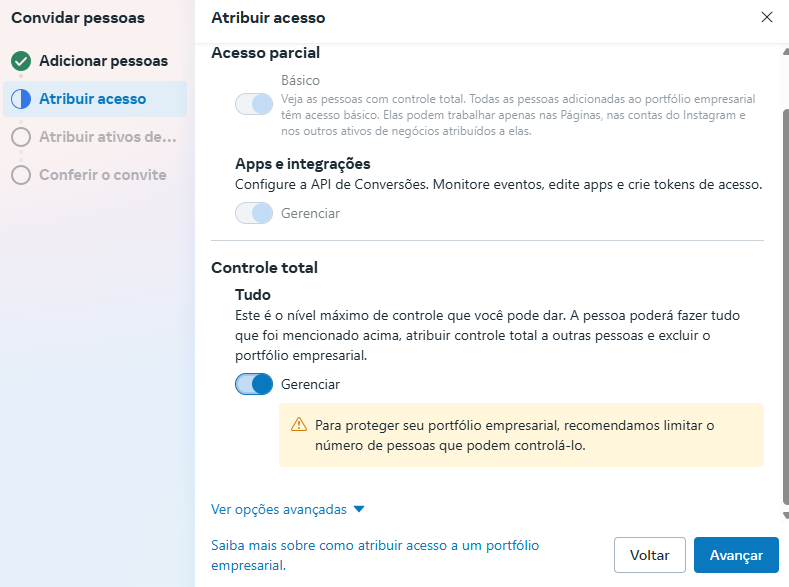Screen dimensions: 789x587
Task: Close the Atribuir acesso dialog with X
Action: [766, 17]
